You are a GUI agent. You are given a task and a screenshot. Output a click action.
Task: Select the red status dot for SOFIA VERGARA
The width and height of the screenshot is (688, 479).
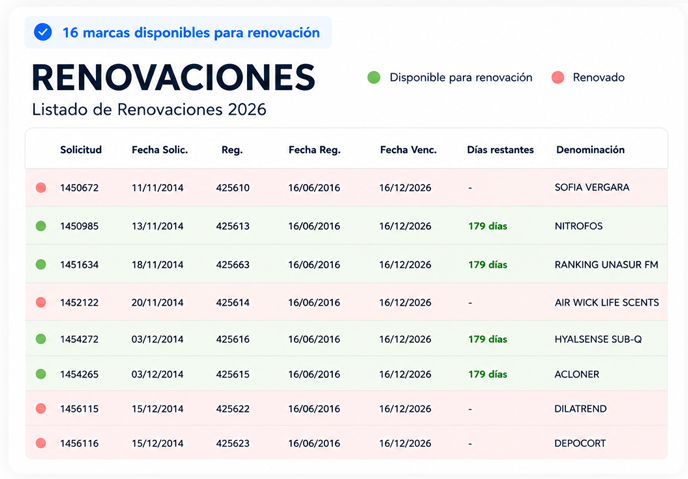tap(41, 188)
